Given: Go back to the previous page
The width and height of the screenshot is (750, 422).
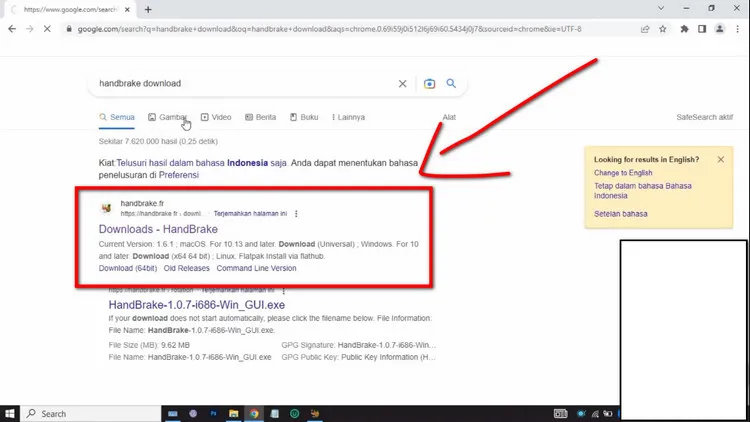Looking at the screenshot, I should pyautogui.click(x=12, y=29).
